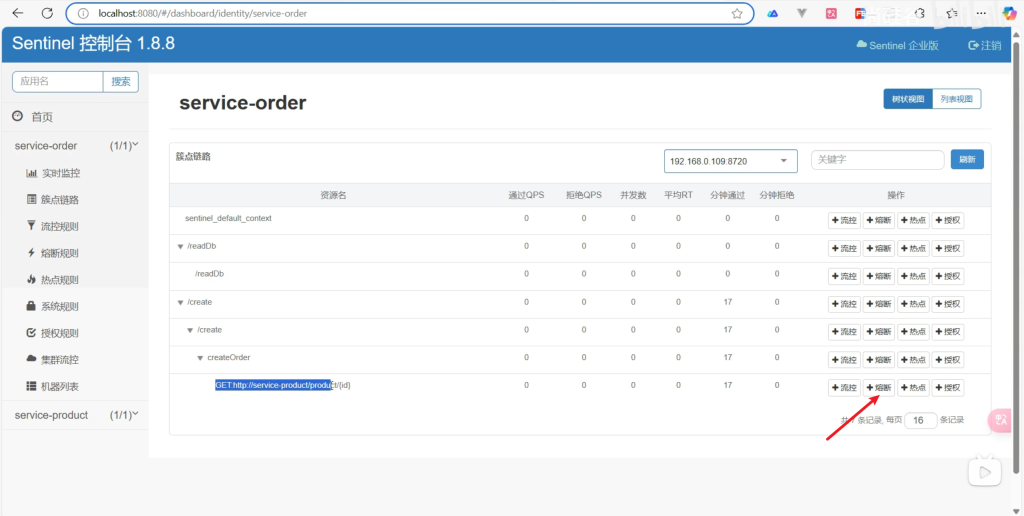Focus the 关键字 keyword search field
The height and width of the screenshot is (516, 1024).
coord(877,160)
